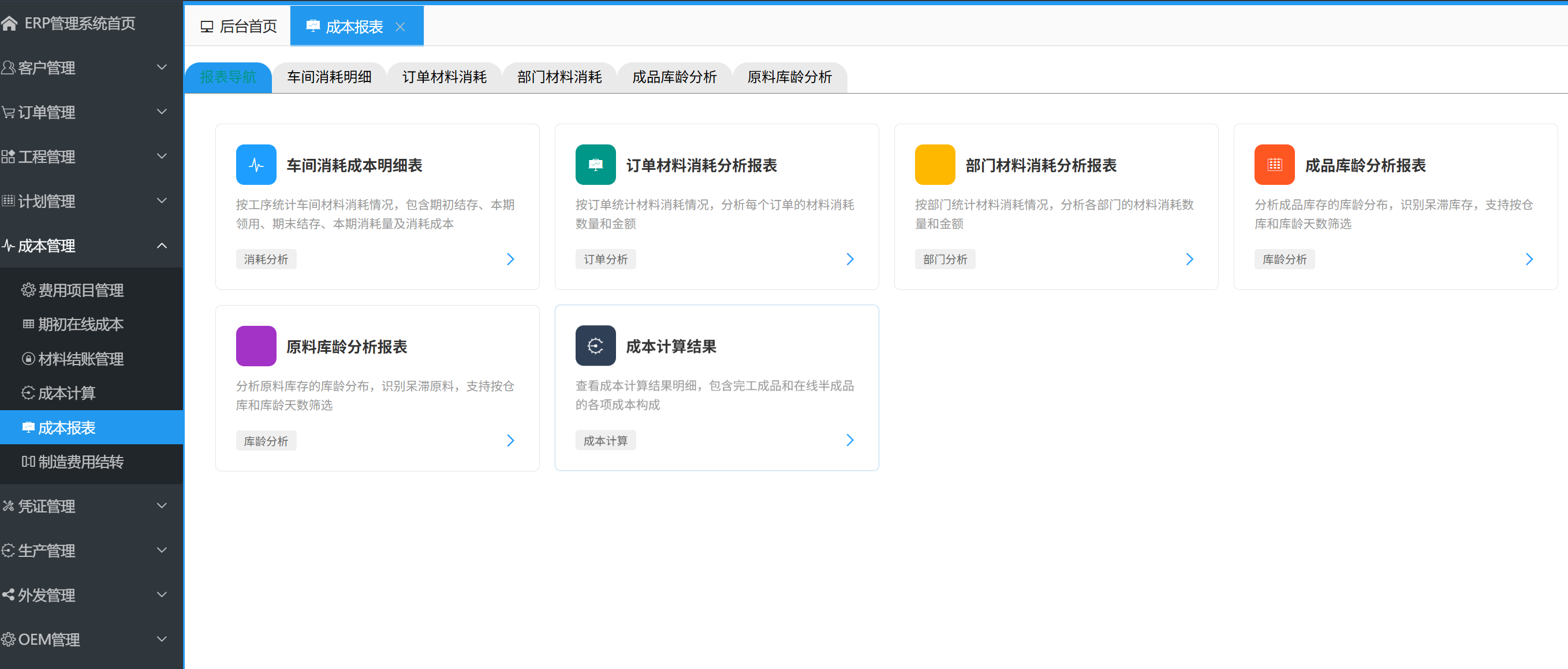Collapse the 成本管理 menu chevron
The image size is (1568, 669).
[162, 246]
